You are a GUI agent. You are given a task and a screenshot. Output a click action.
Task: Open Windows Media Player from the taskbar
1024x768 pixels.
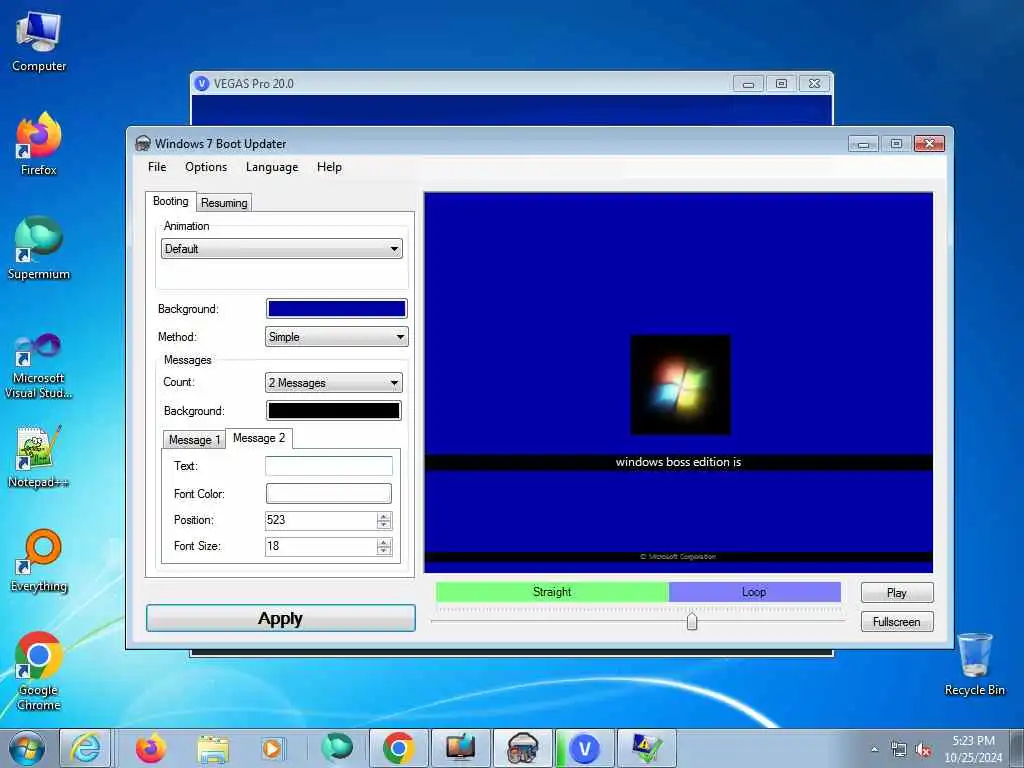point(272,748)
